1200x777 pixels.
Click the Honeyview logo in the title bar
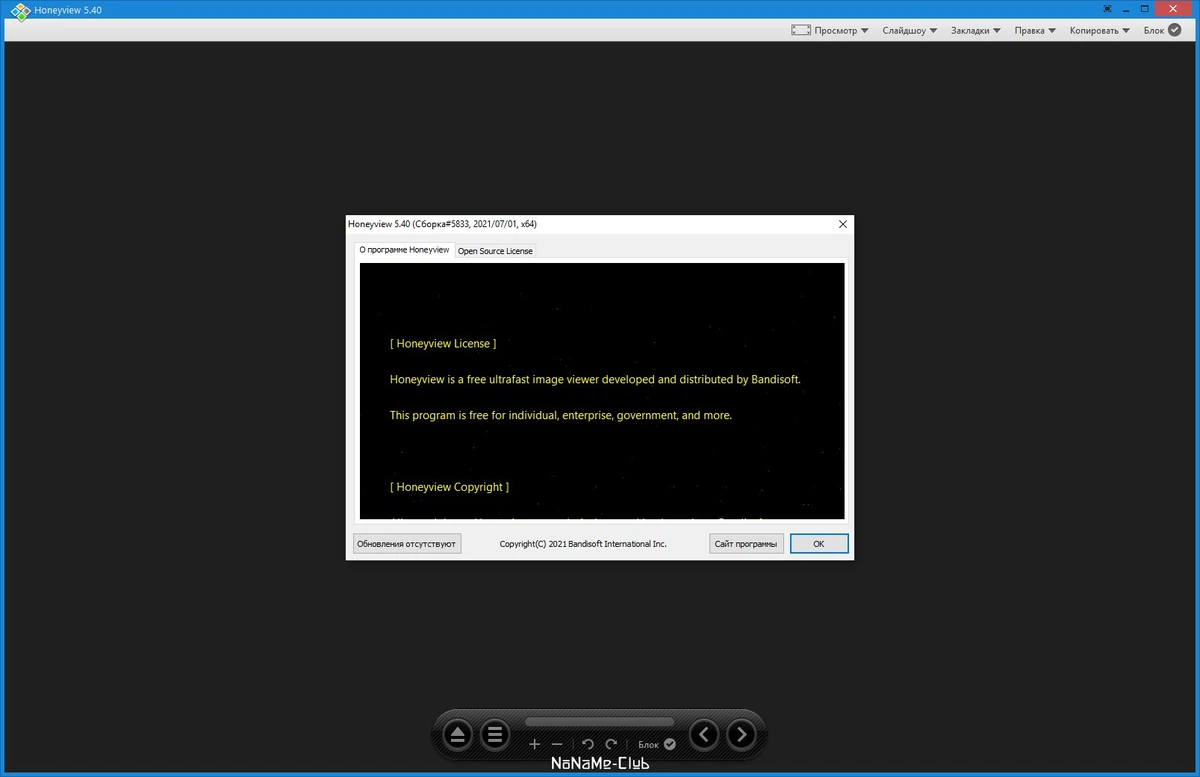[x=20, y=10]
